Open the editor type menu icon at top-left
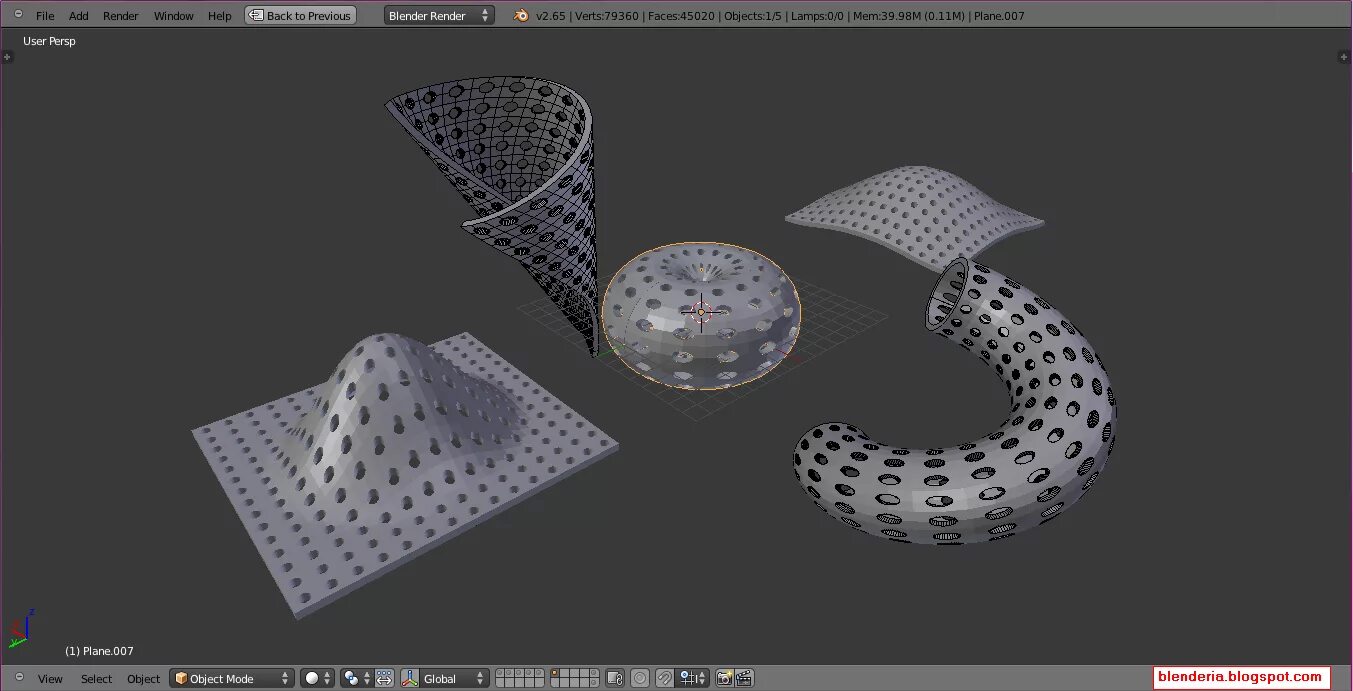This screenshot has width=1353, height=691. (x=18, y=15)
